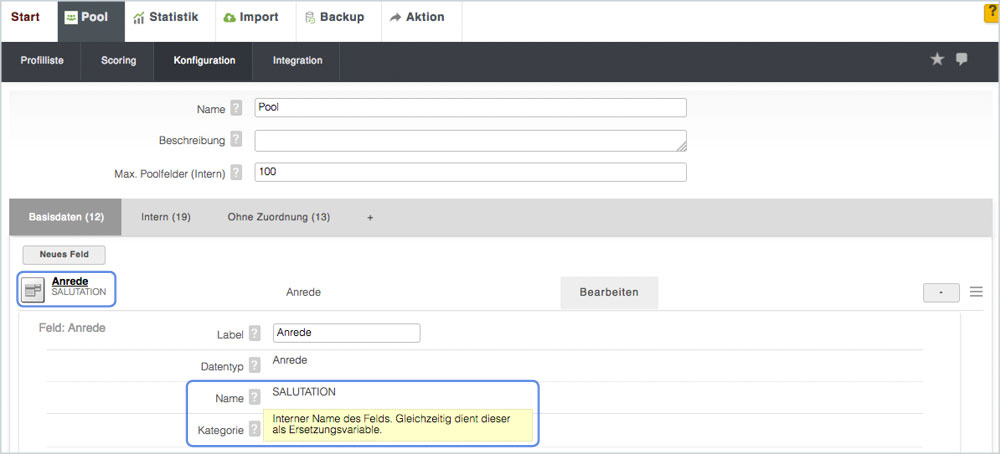Click help icon beside Kategorie label
The width and height of the screenshot is (1000, 454).
[255, 429]
